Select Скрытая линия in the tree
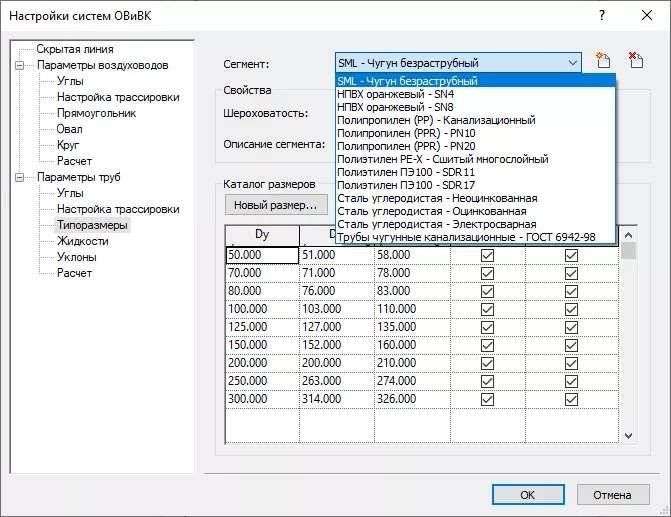The height and width of the screenshot is (517, 671). [x=75, y=49]
